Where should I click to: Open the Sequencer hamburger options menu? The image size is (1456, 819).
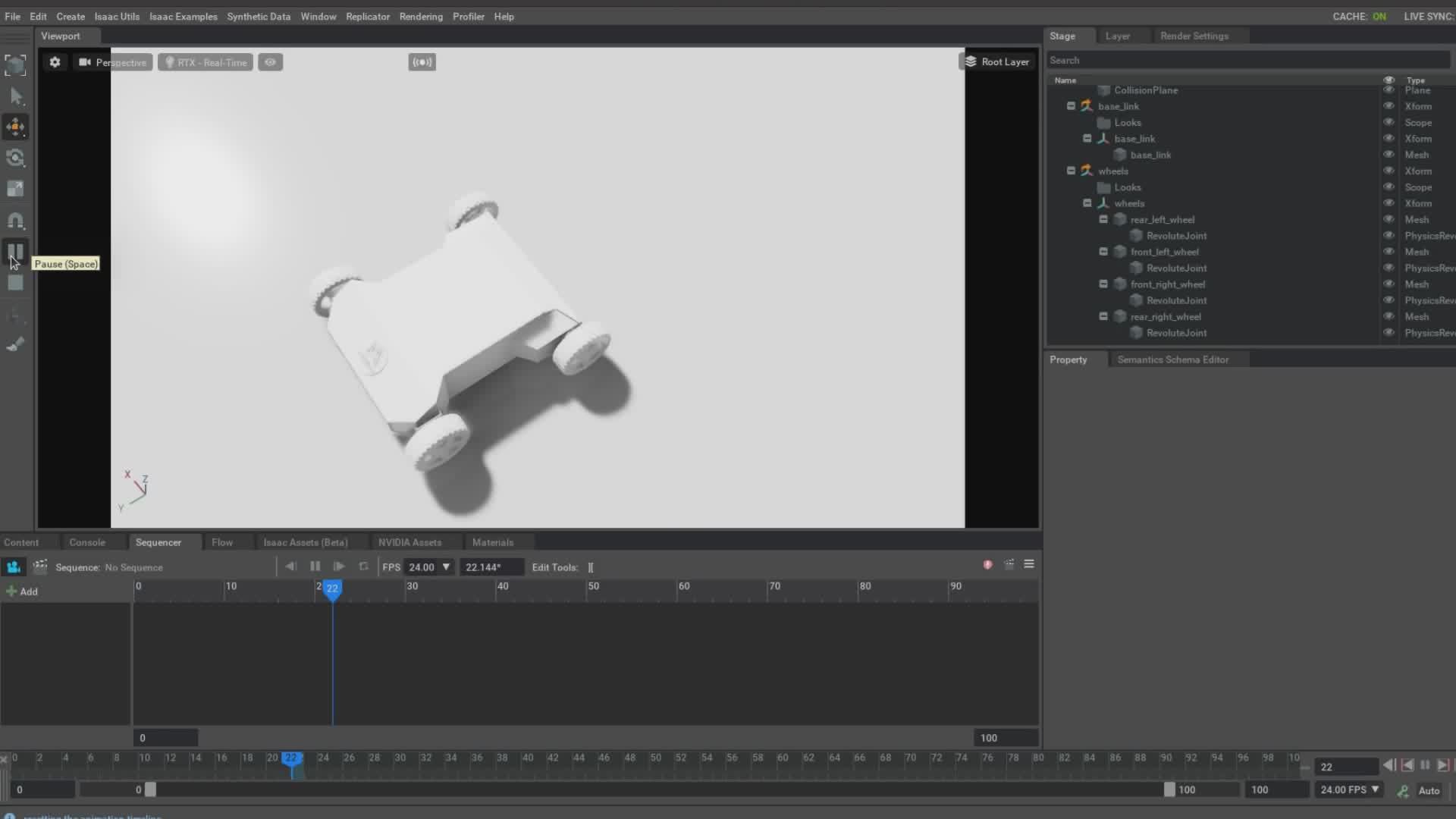tap(1029, 564)
